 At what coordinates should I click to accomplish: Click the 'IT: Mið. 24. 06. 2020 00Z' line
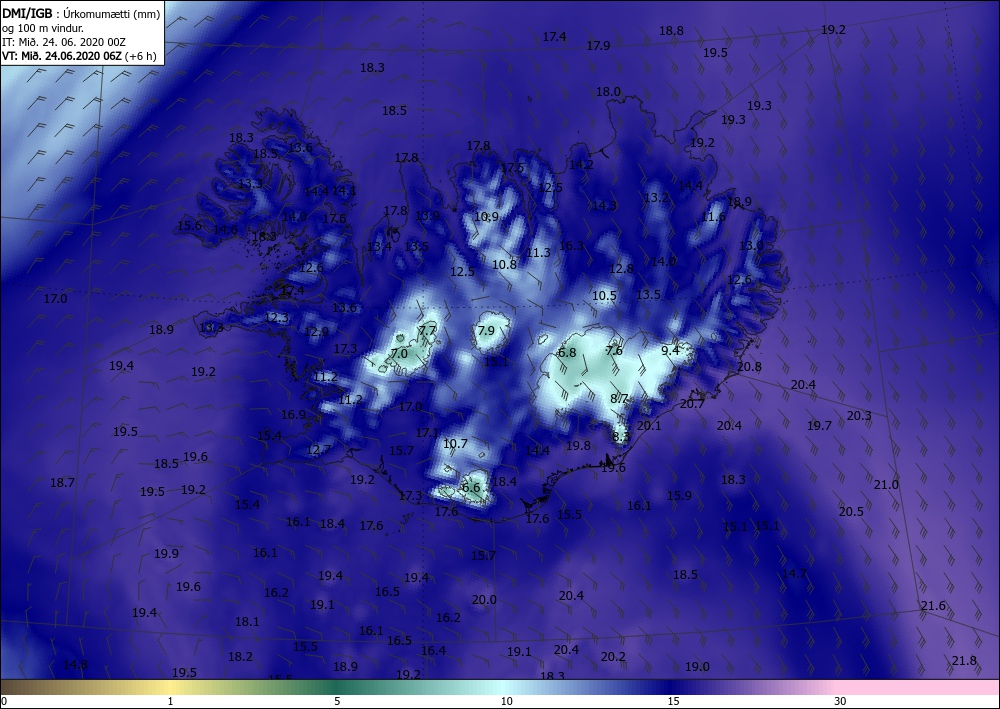[64, 42]
